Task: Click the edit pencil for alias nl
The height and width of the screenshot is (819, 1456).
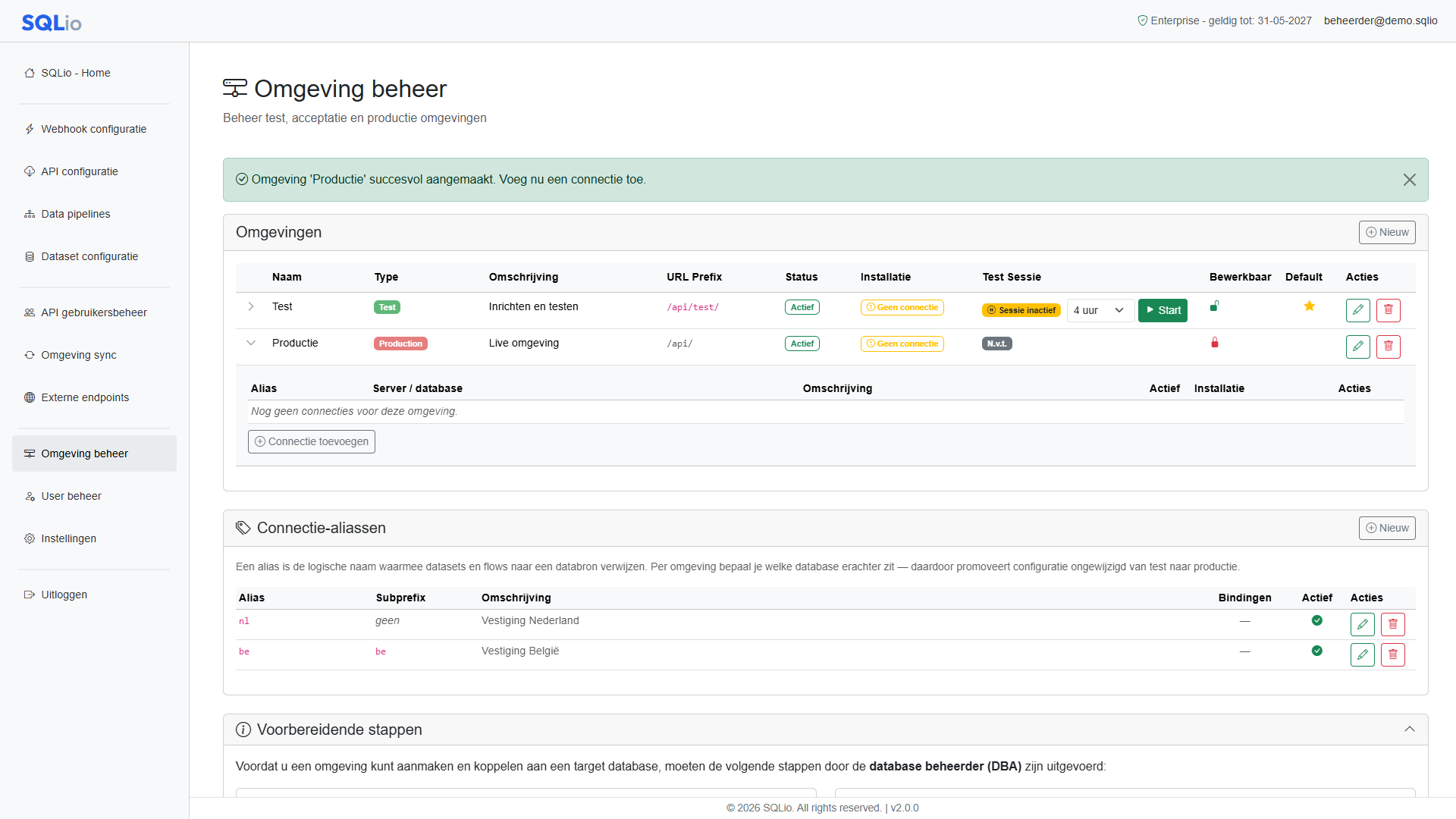Action: point(1362,625)
